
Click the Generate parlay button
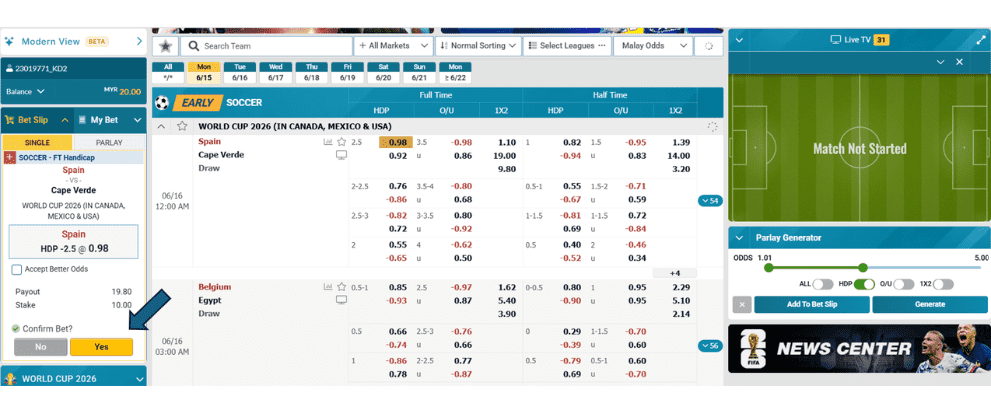click(x=930, y=305)
